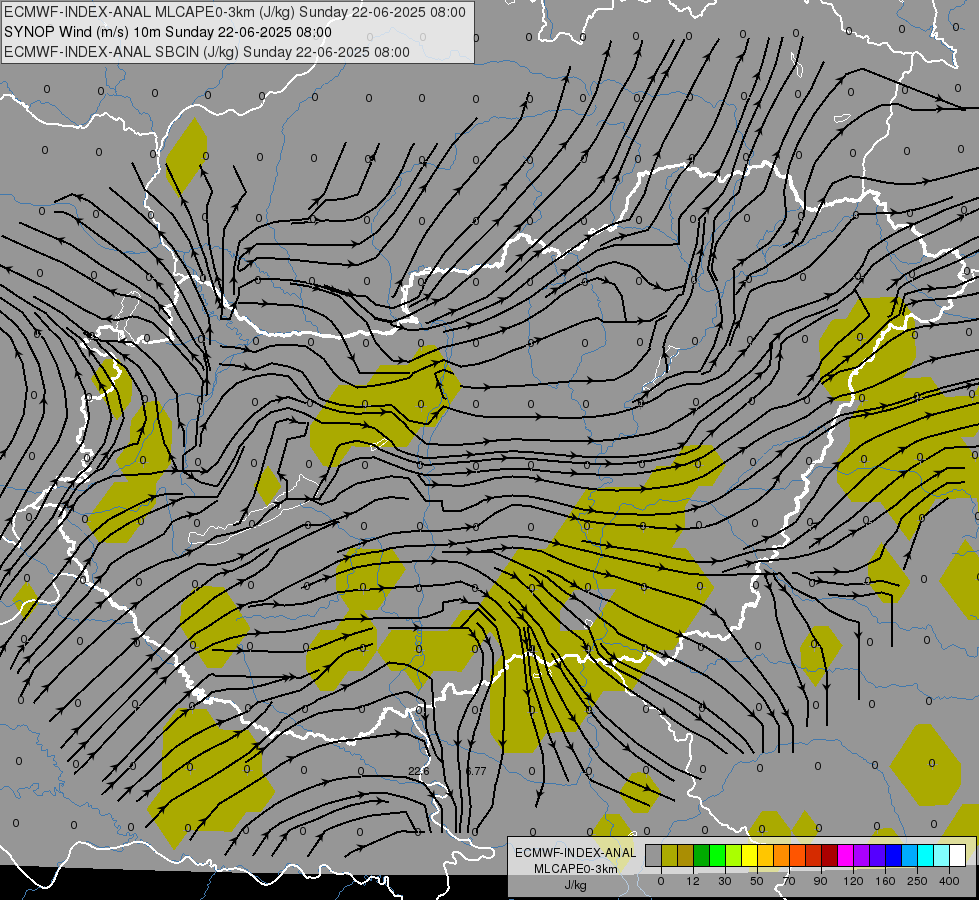Click the dark green legend swatch

pyautogui.click(x=702, y=855)
